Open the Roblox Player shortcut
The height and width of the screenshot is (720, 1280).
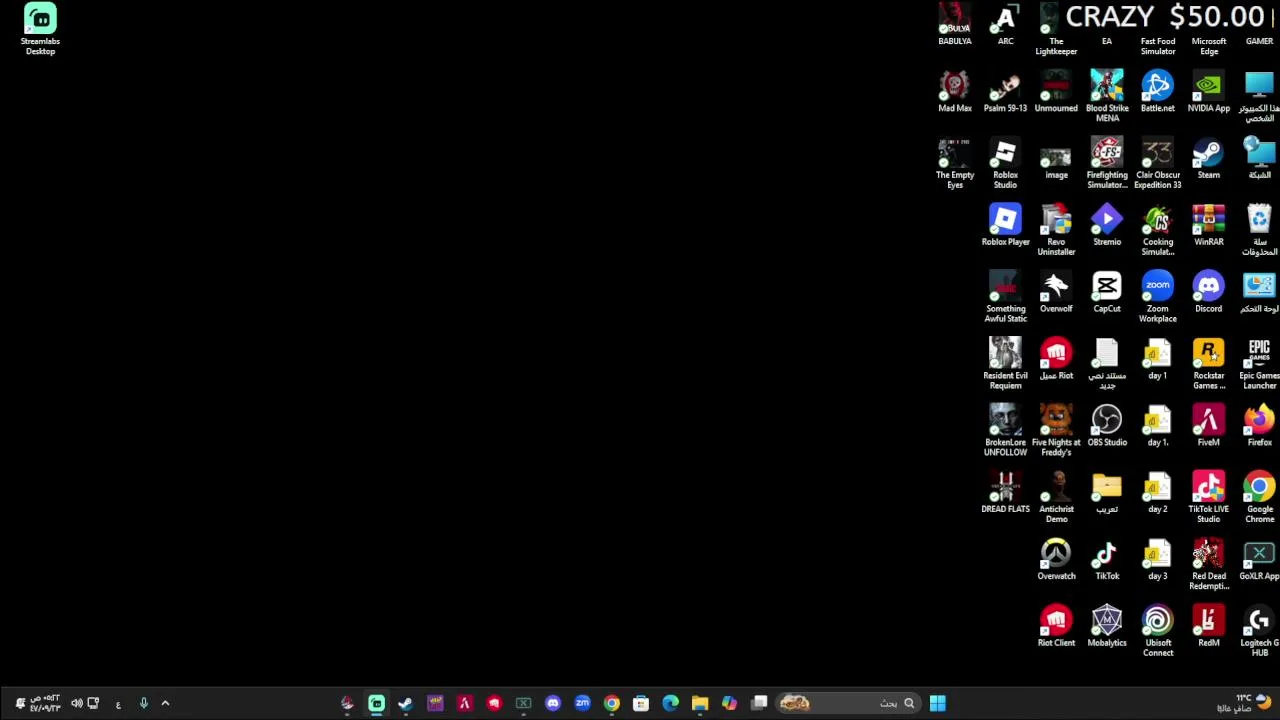1005,225
